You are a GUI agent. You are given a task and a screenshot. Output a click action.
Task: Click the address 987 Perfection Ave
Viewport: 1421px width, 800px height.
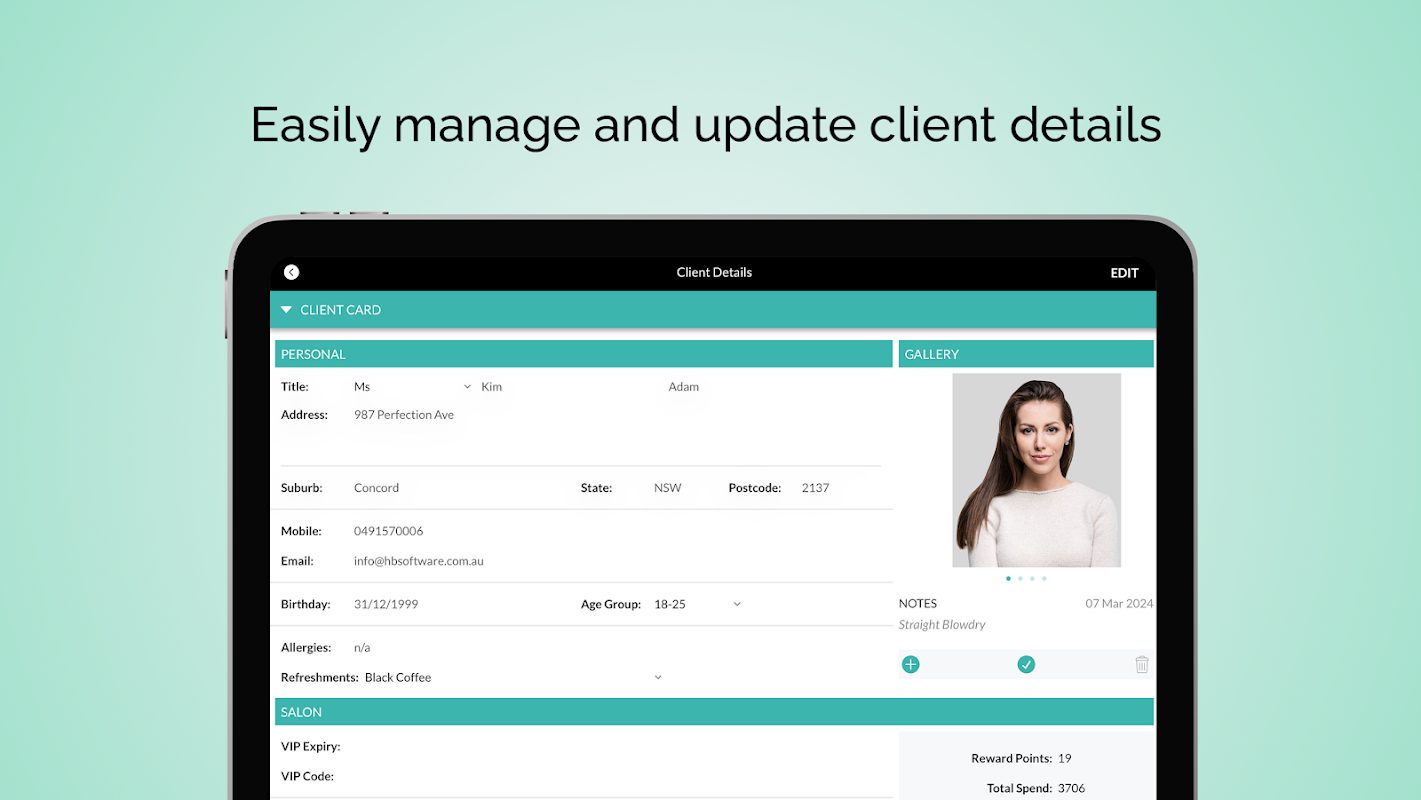(403, 415)
